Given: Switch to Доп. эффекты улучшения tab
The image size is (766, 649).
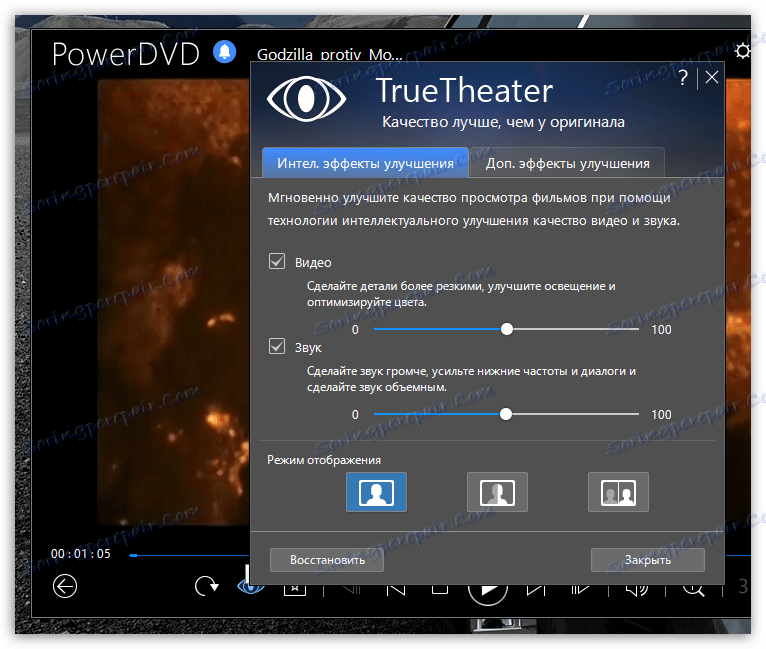Looking at the screenshot, I should (x=567, y=163).
